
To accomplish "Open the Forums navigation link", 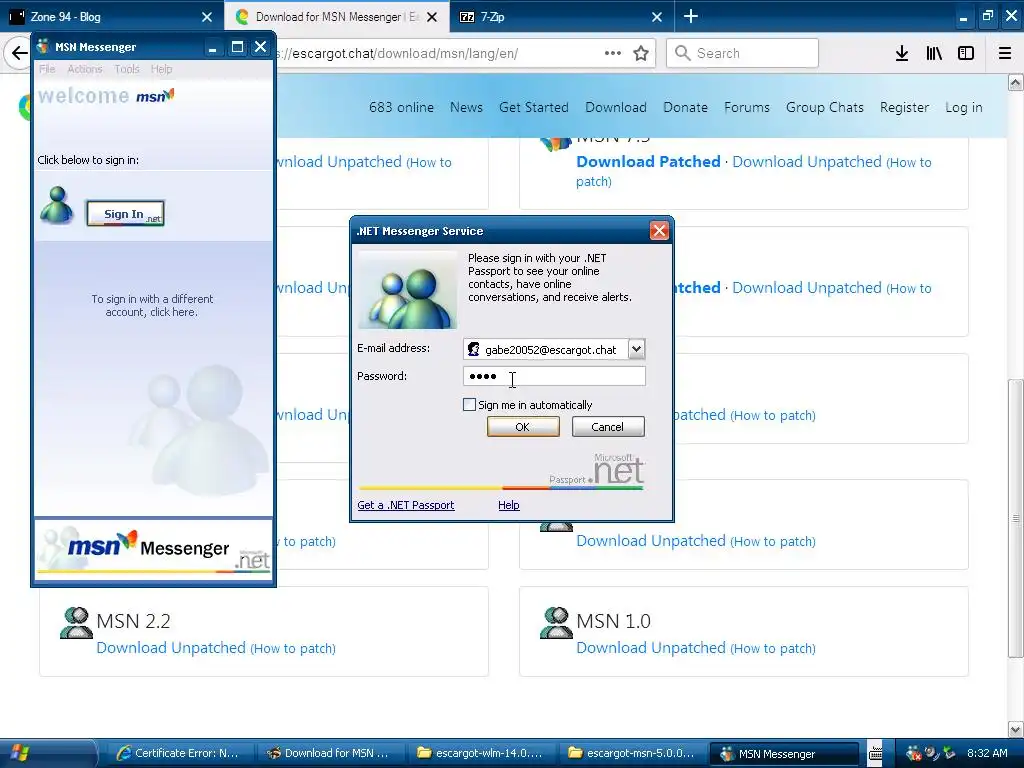I will pyautogui.click(x=746, y=107).
